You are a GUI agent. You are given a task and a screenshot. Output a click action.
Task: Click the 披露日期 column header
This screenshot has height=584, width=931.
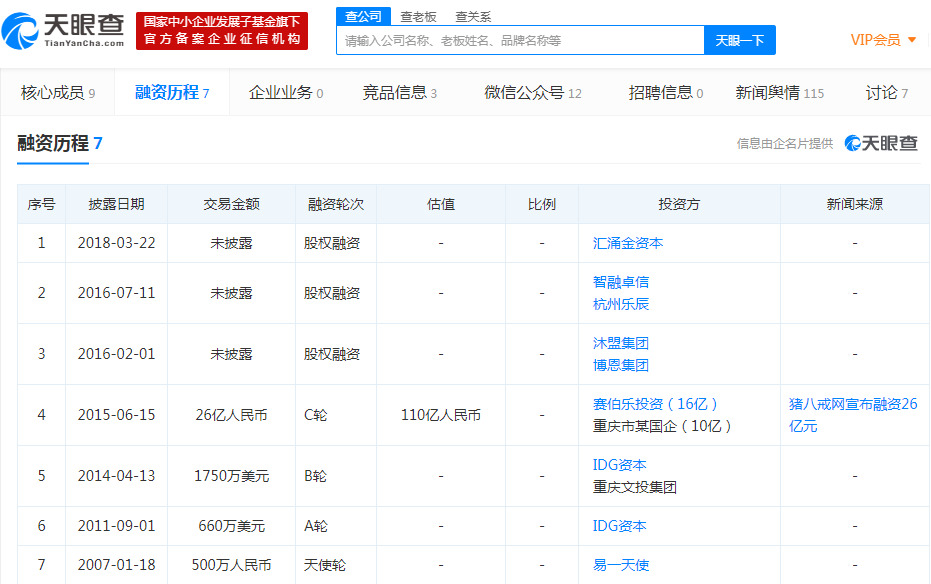116,204
